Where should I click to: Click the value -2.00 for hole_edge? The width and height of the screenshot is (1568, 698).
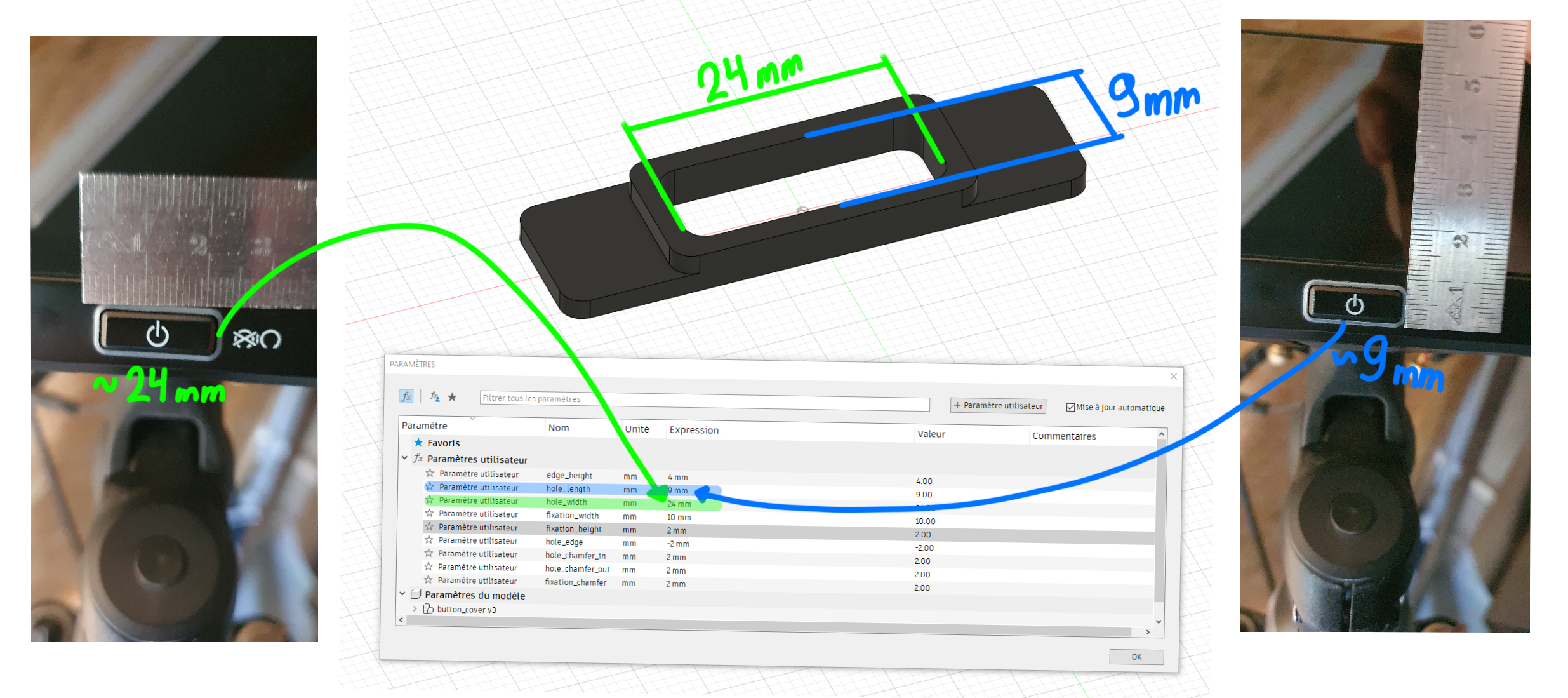point(924,547)
